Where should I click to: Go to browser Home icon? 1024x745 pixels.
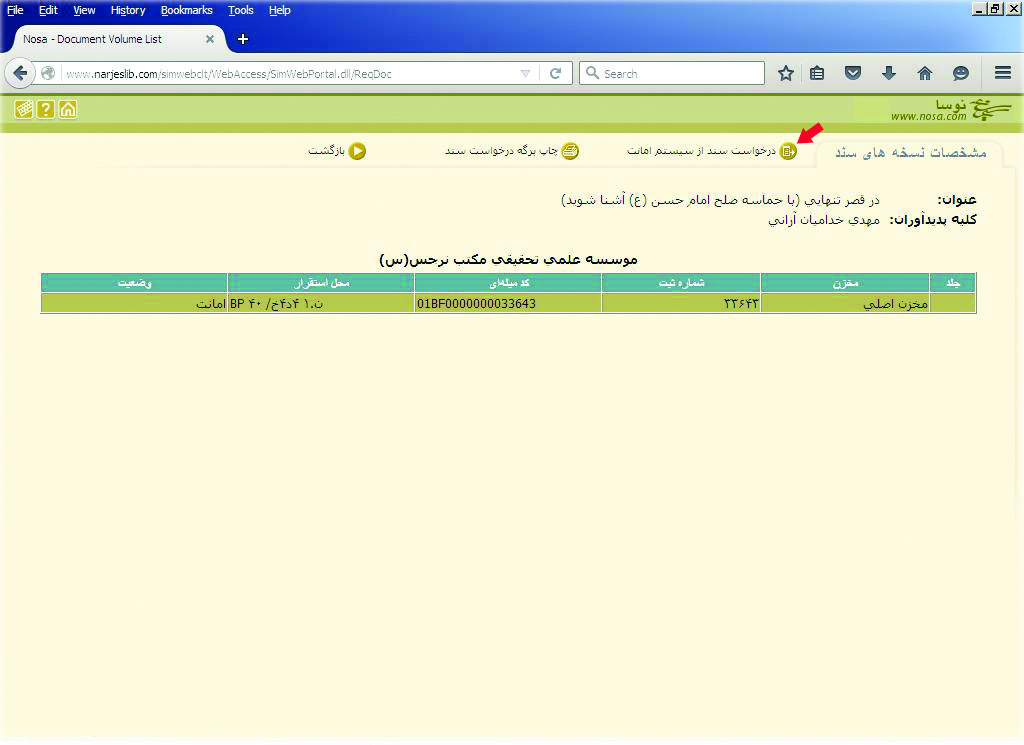pyautogui.click(x=925, y=73)
